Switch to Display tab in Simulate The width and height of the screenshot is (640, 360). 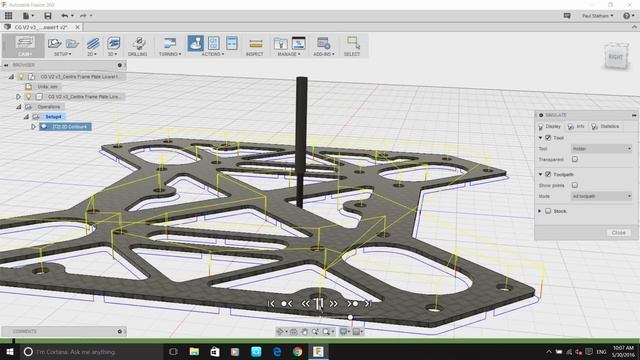(549, 127)
